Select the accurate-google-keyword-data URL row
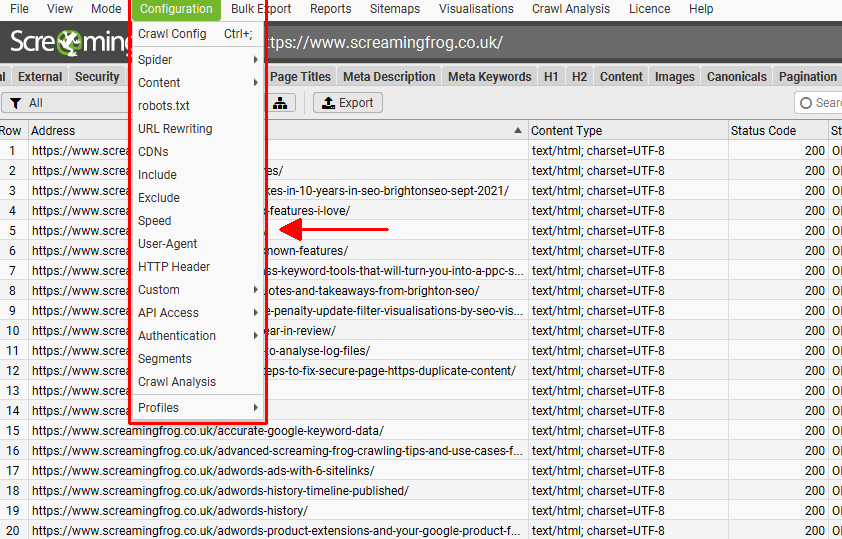Image resolution: width=842 pixels, height=539 pixels. point(208,431)
